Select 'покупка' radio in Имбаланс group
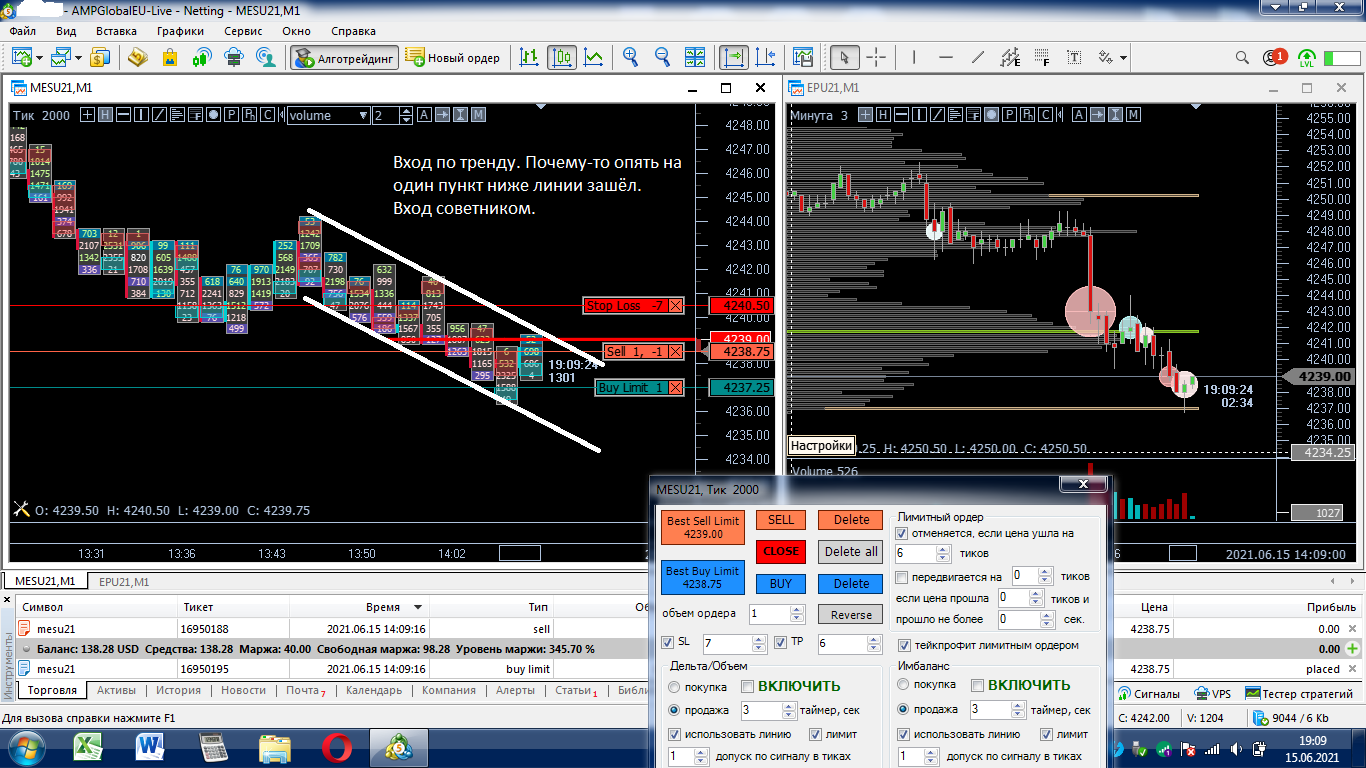This screenshot has width=1366, height=768. (x=904, y=685)
